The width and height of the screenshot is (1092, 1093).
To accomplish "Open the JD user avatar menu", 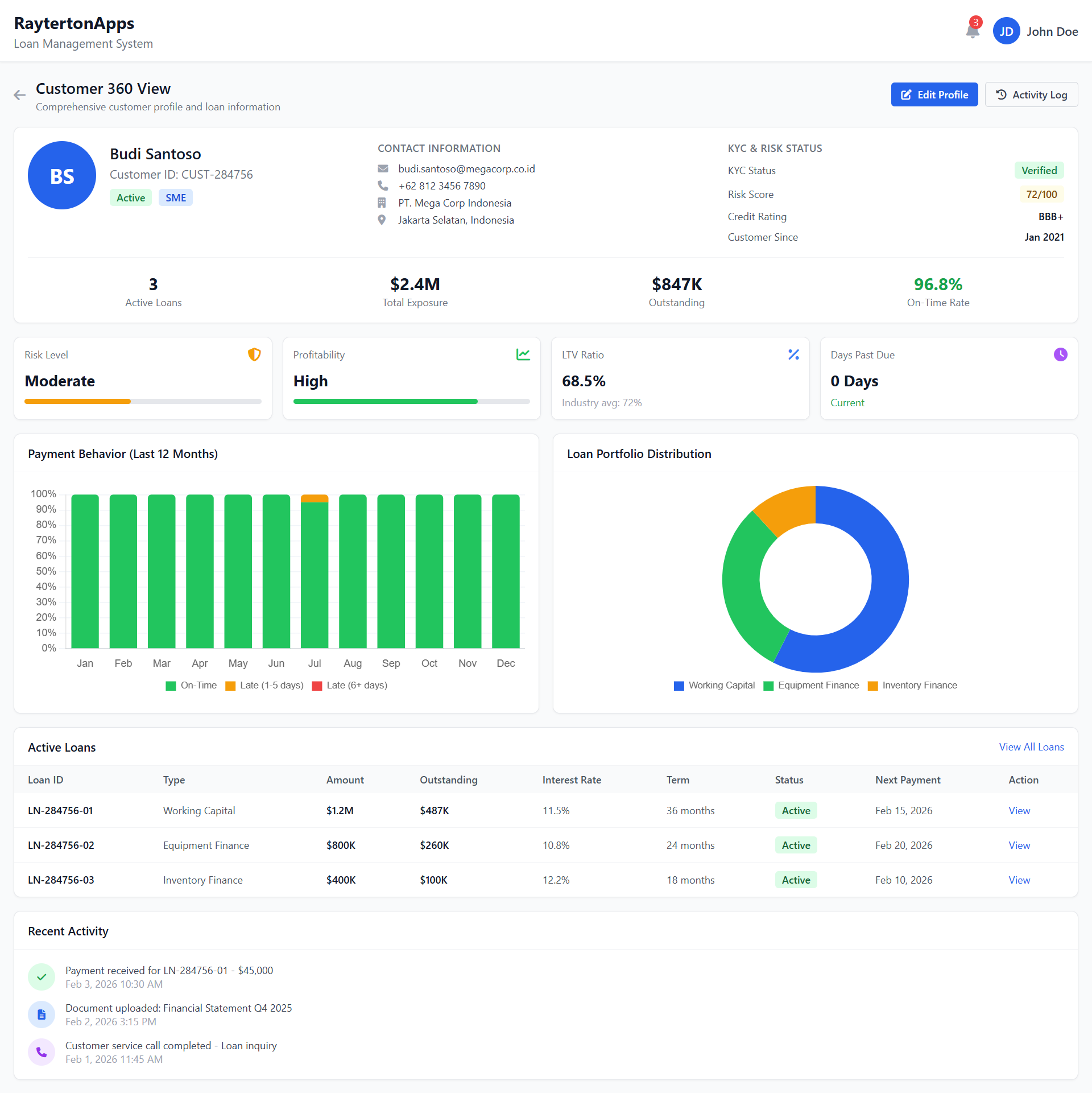I will (x=1006, y=31).
